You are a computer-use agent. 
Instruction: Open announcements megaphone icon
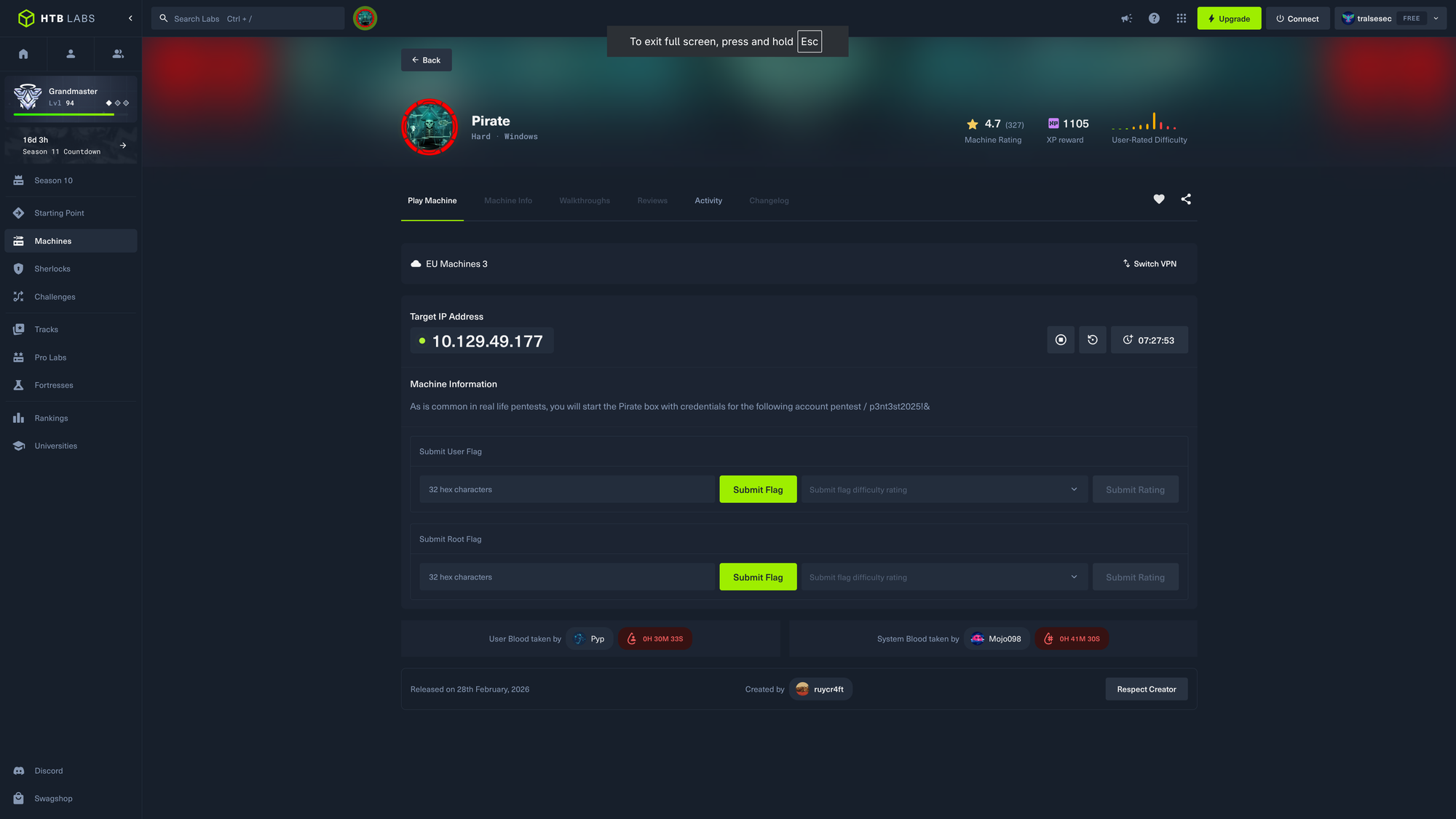click(x=1126, y=18)
